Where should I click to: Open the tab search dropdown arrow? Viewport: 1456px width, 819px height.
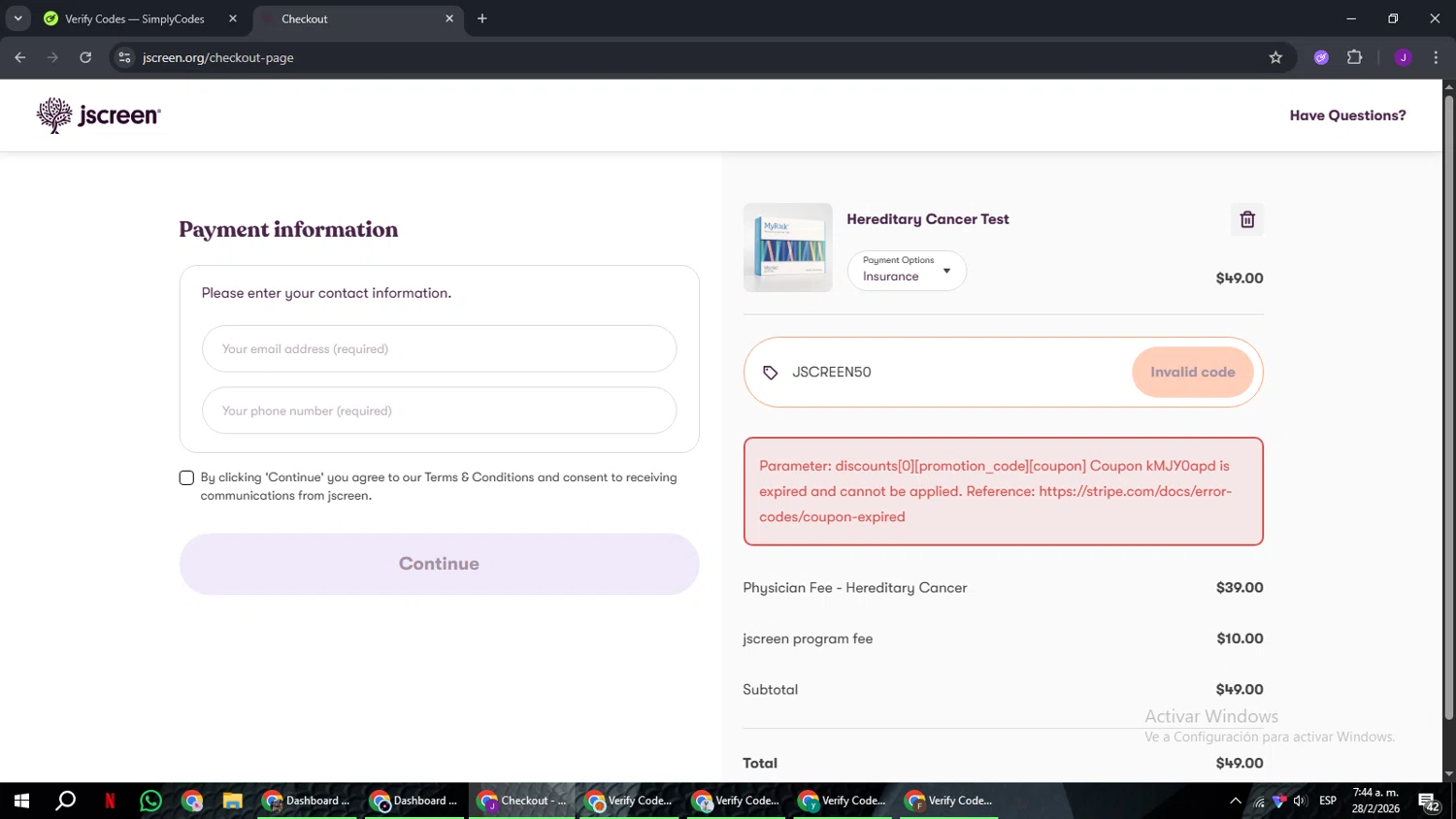click(17, 18)
